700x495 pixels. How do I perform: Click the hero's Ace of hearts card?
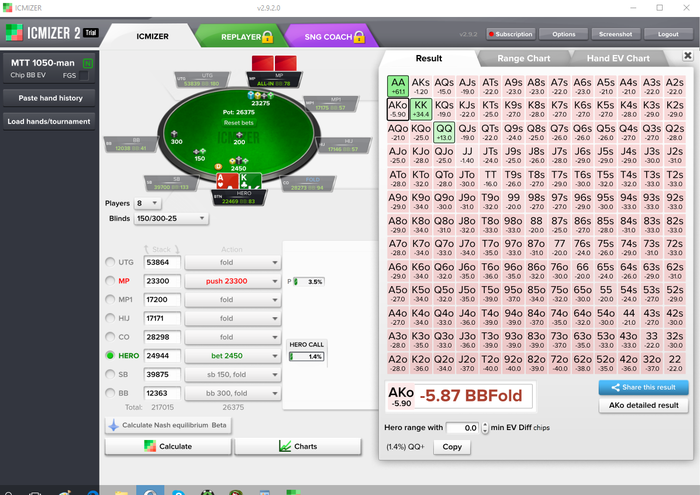[x=227, y=182]
